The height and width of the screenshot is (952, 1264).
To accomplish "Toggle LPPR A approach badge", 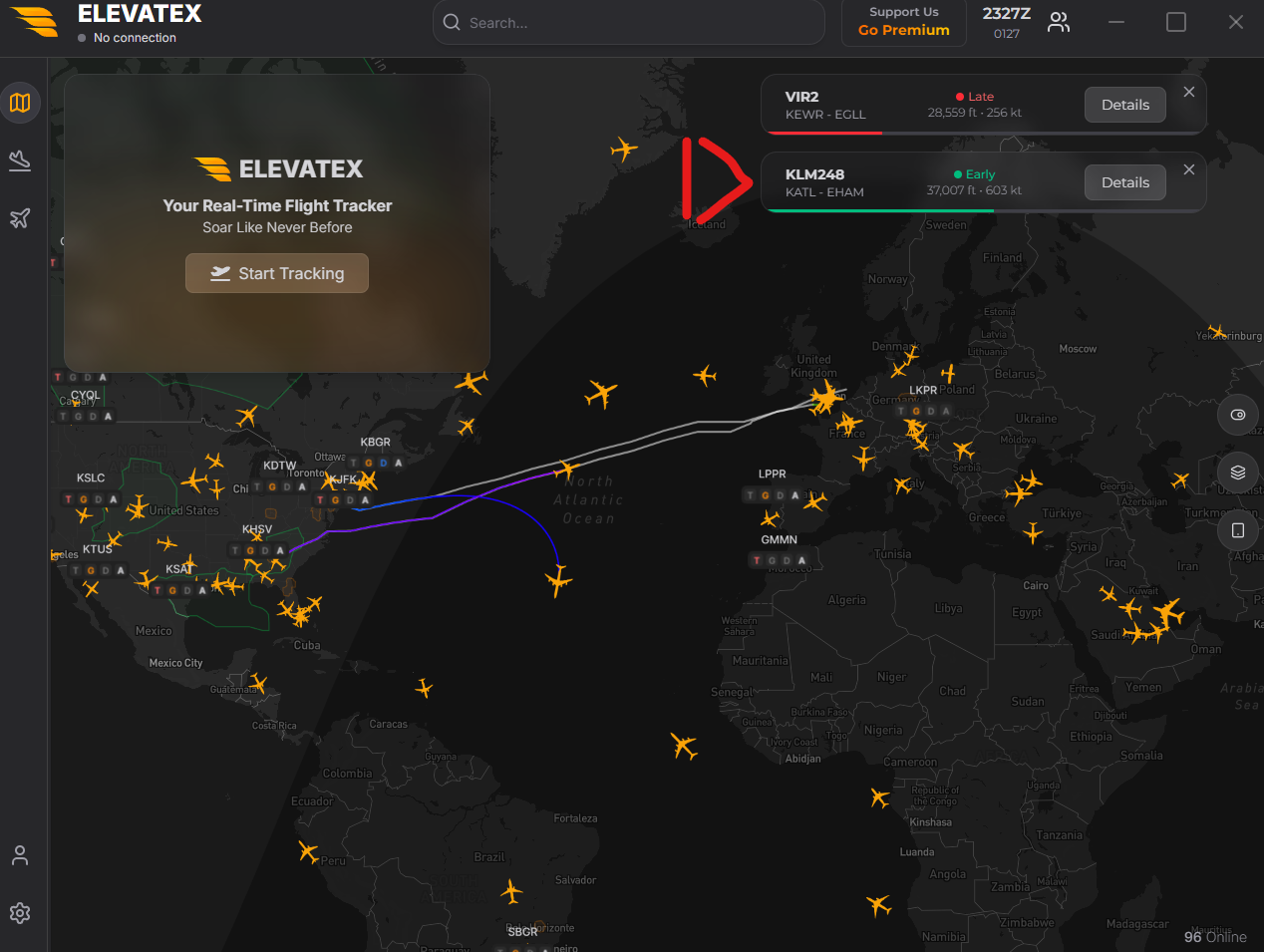I will pyautogui.click(x=794, y=494).
